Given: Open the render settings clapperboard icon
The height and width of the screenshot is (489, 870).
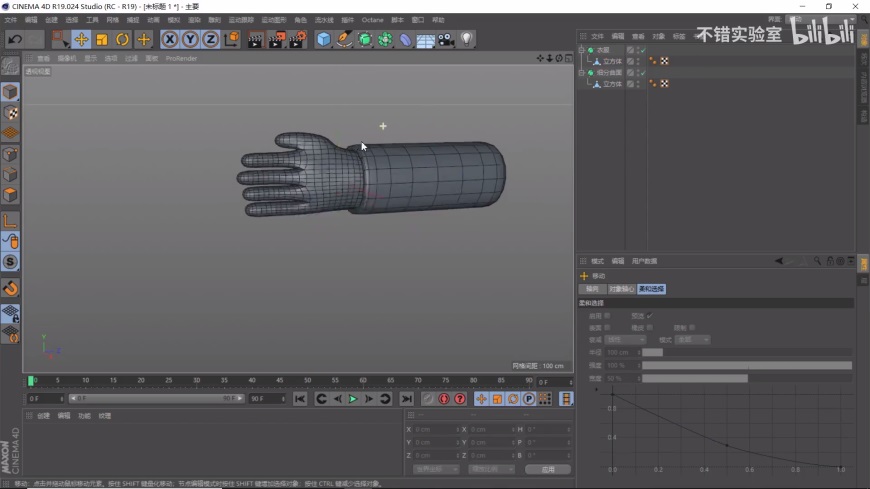Looking at the screenshot, I should pyautogui.click(x=299, y=39).
